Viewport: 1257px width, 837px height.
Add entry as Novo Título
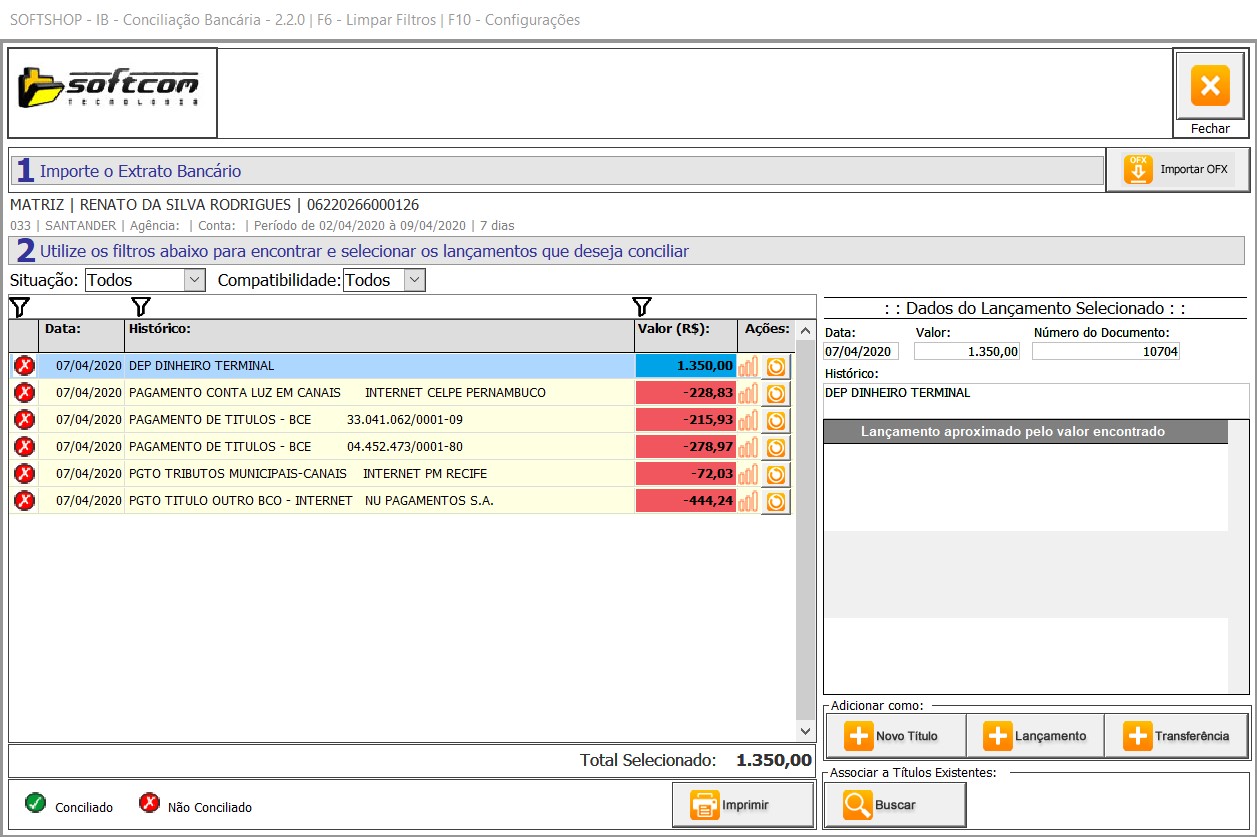point(895,736)
